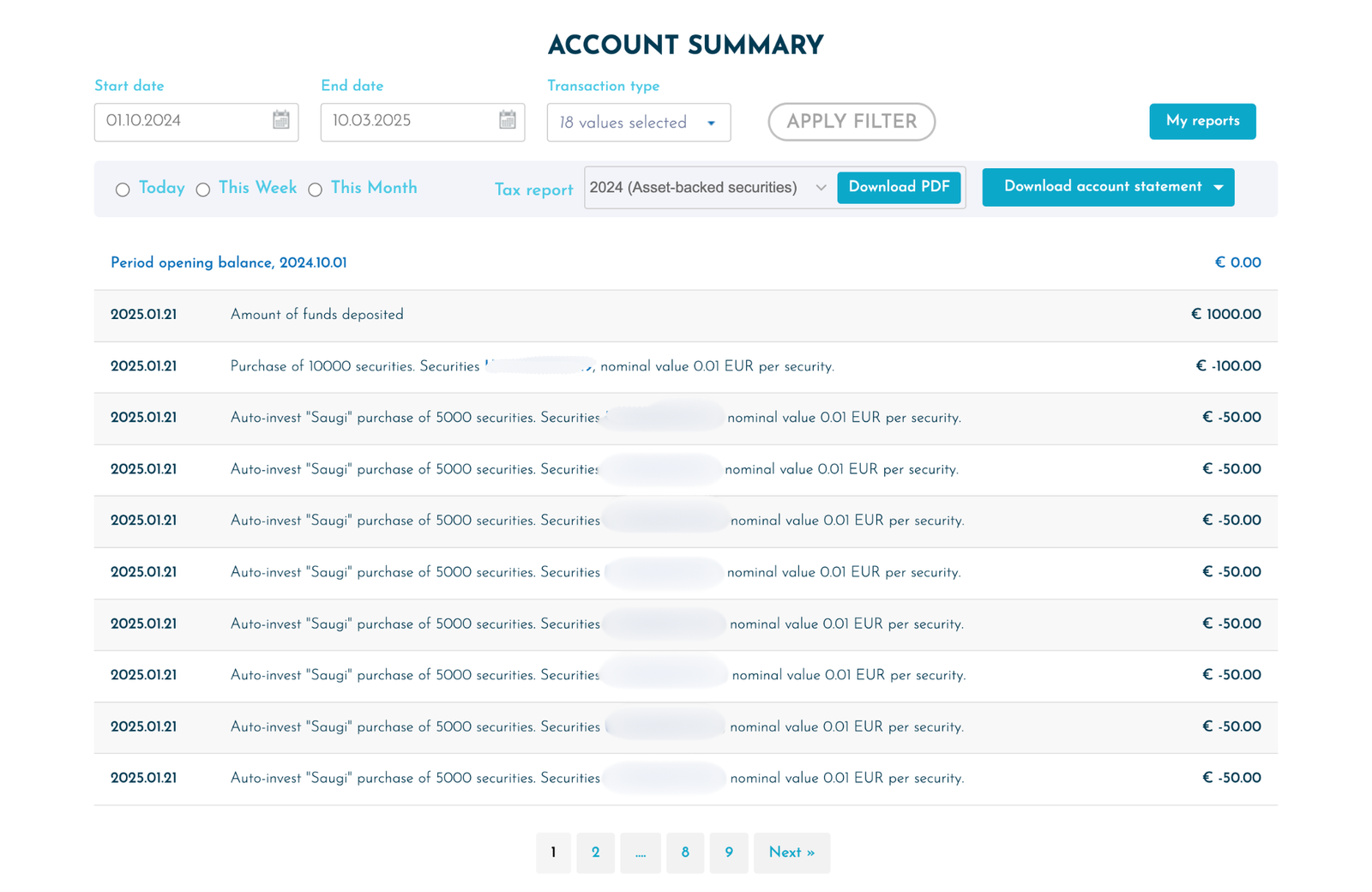
Task: Select the Today radio button
Action: click(x=123, y=190)
